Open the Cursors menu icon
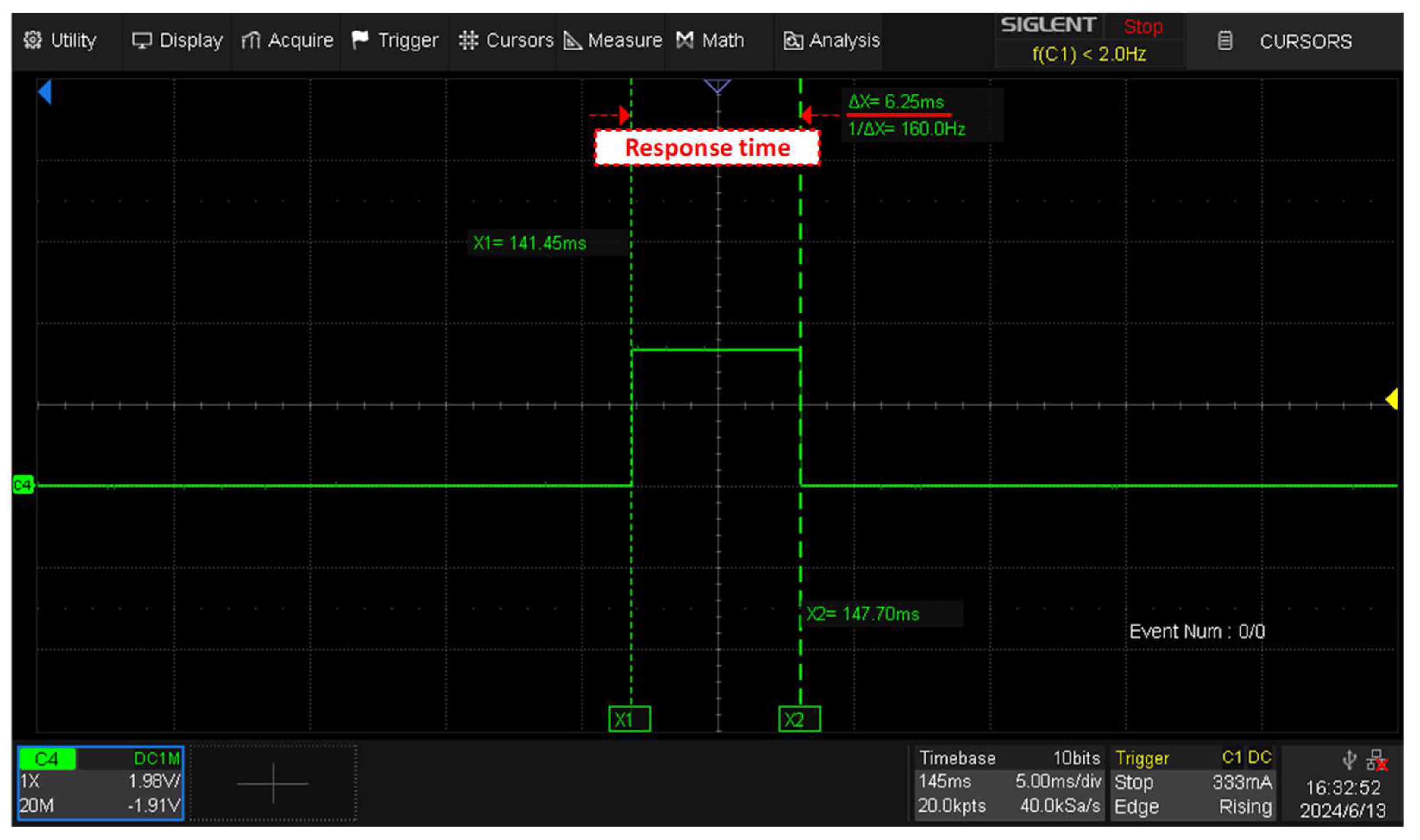Screen dimensions: 1420x840 pos(469,40)
